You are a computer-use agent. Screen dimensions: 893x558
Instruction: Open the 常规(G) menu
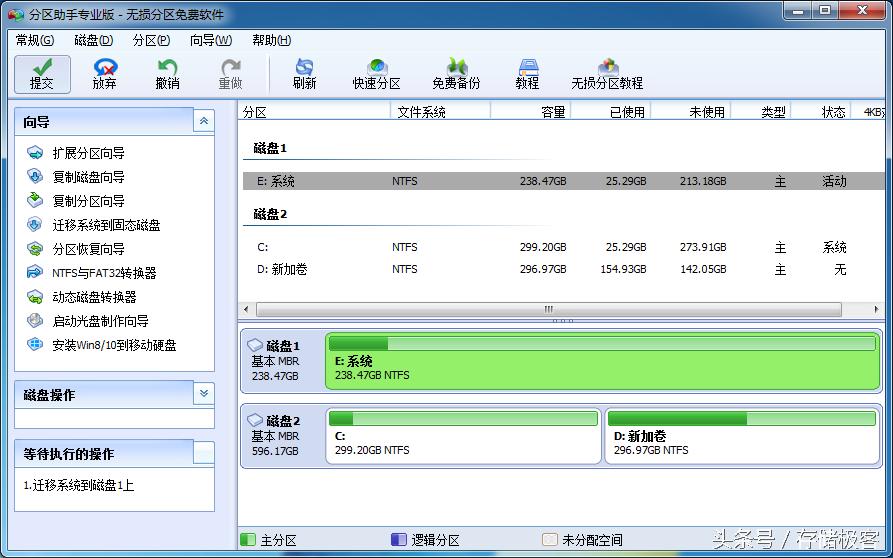35,40
